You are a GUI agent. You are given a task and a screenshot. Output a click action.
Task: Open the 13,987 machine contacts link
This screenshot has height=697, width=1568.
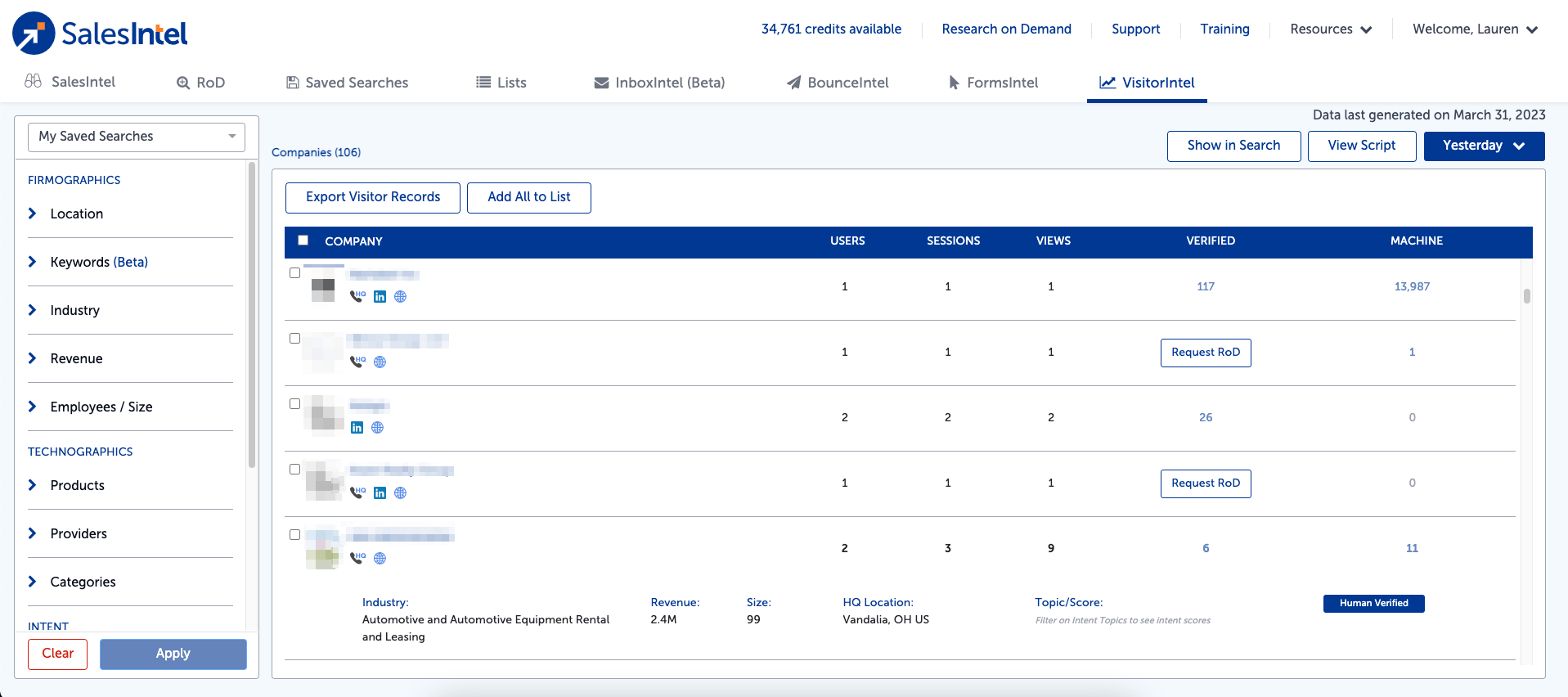click(x=1412, y=286)
